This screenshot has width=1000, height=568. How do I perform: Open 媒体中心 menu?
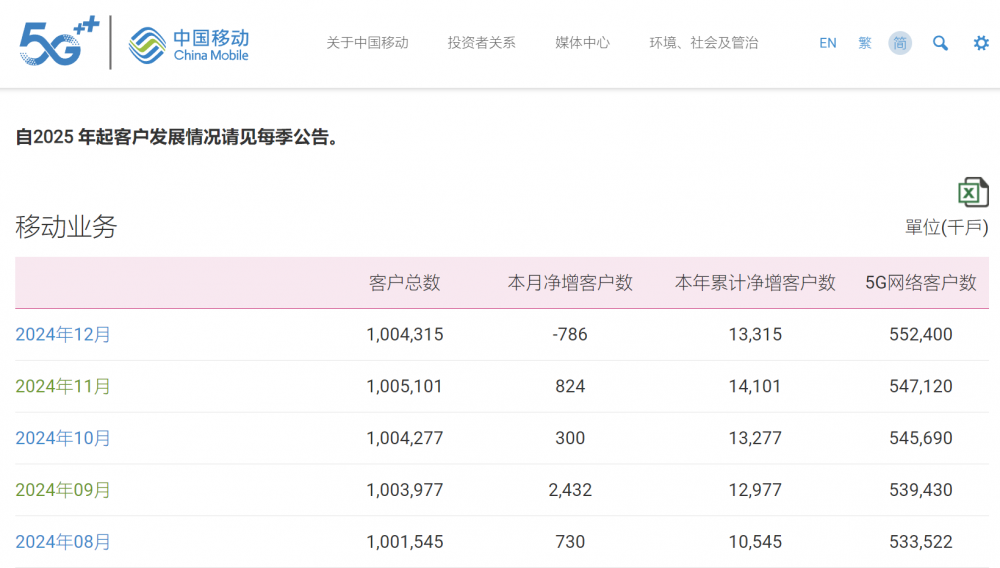582,43
